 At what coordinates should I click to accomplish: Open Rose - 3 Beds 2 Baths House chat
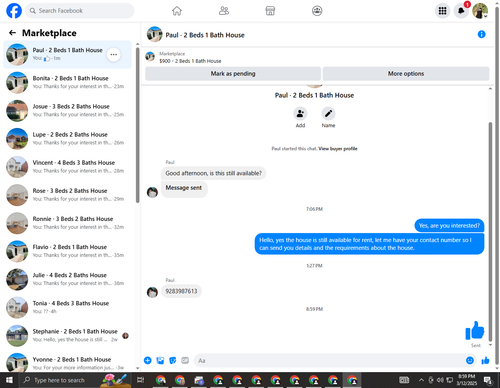coord(67,195)
